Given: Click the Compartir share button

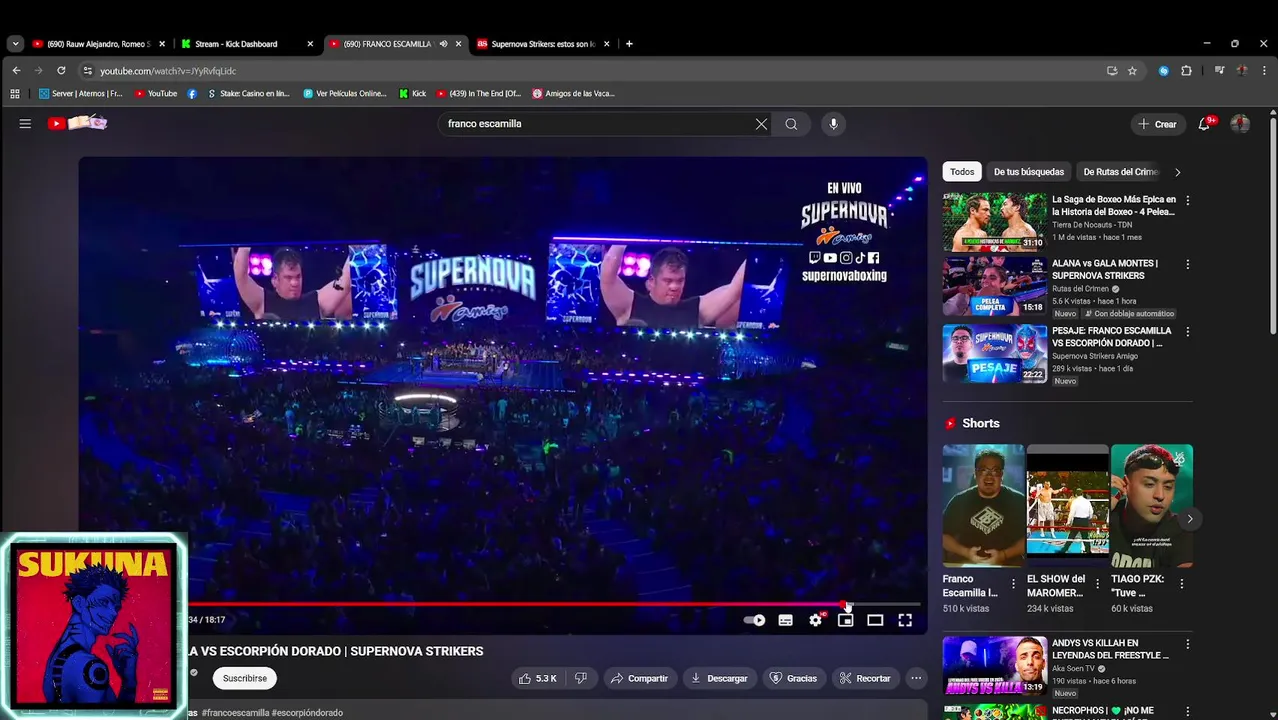Looking at the screenshot, I should [x=638, y=678].
